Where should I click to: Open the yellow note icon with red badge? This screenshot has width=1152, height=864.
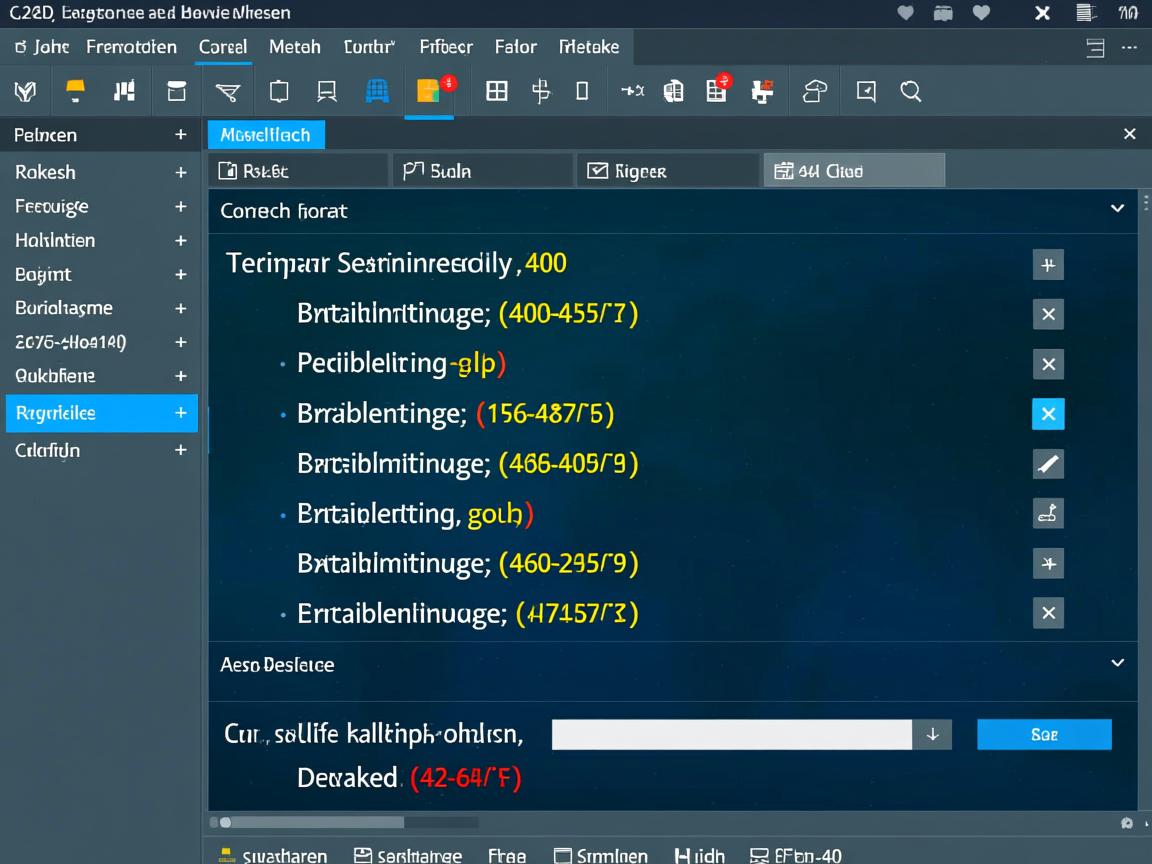[x=430, y=91]
